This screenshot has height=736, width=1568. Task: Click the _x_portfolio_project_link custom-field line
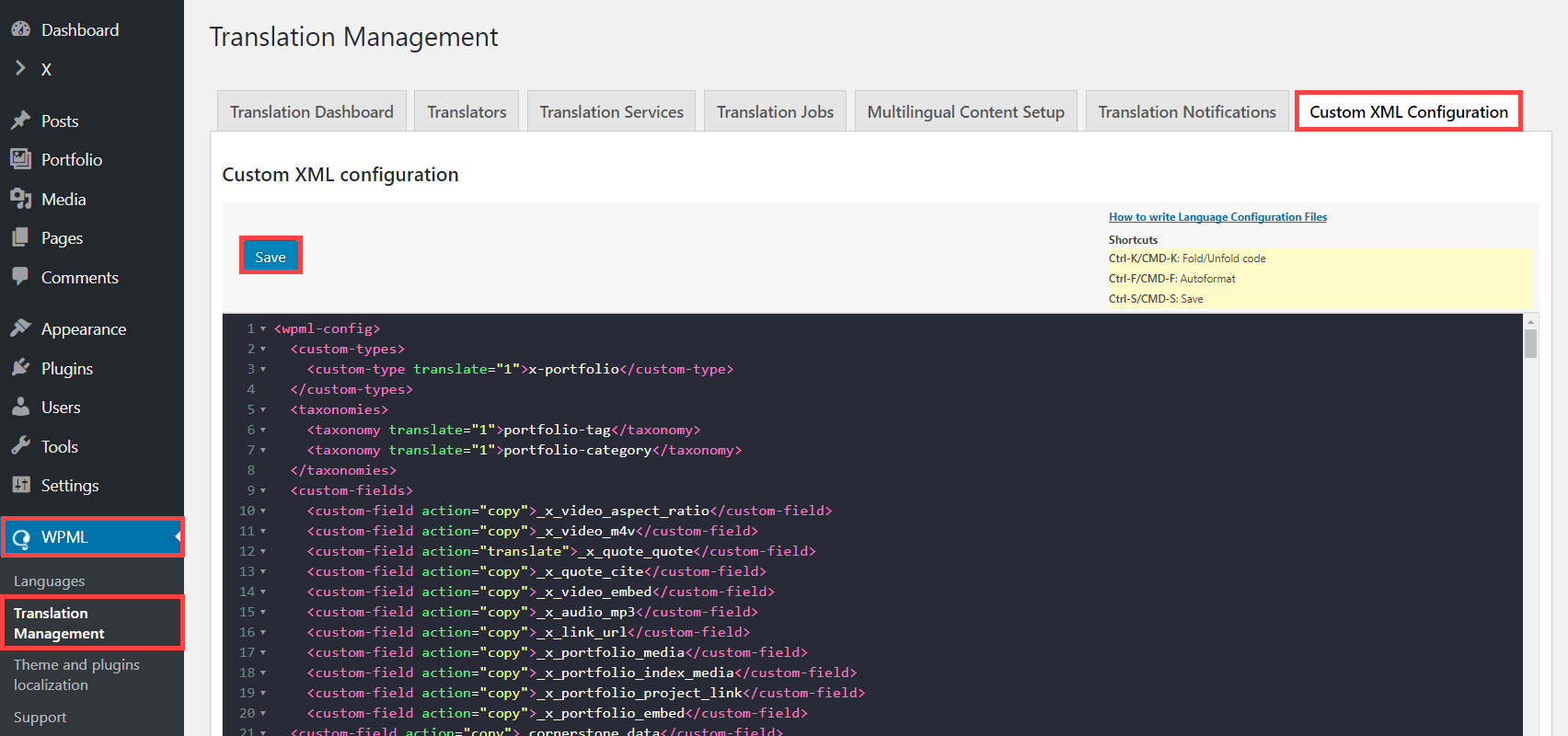click(586, 693)
